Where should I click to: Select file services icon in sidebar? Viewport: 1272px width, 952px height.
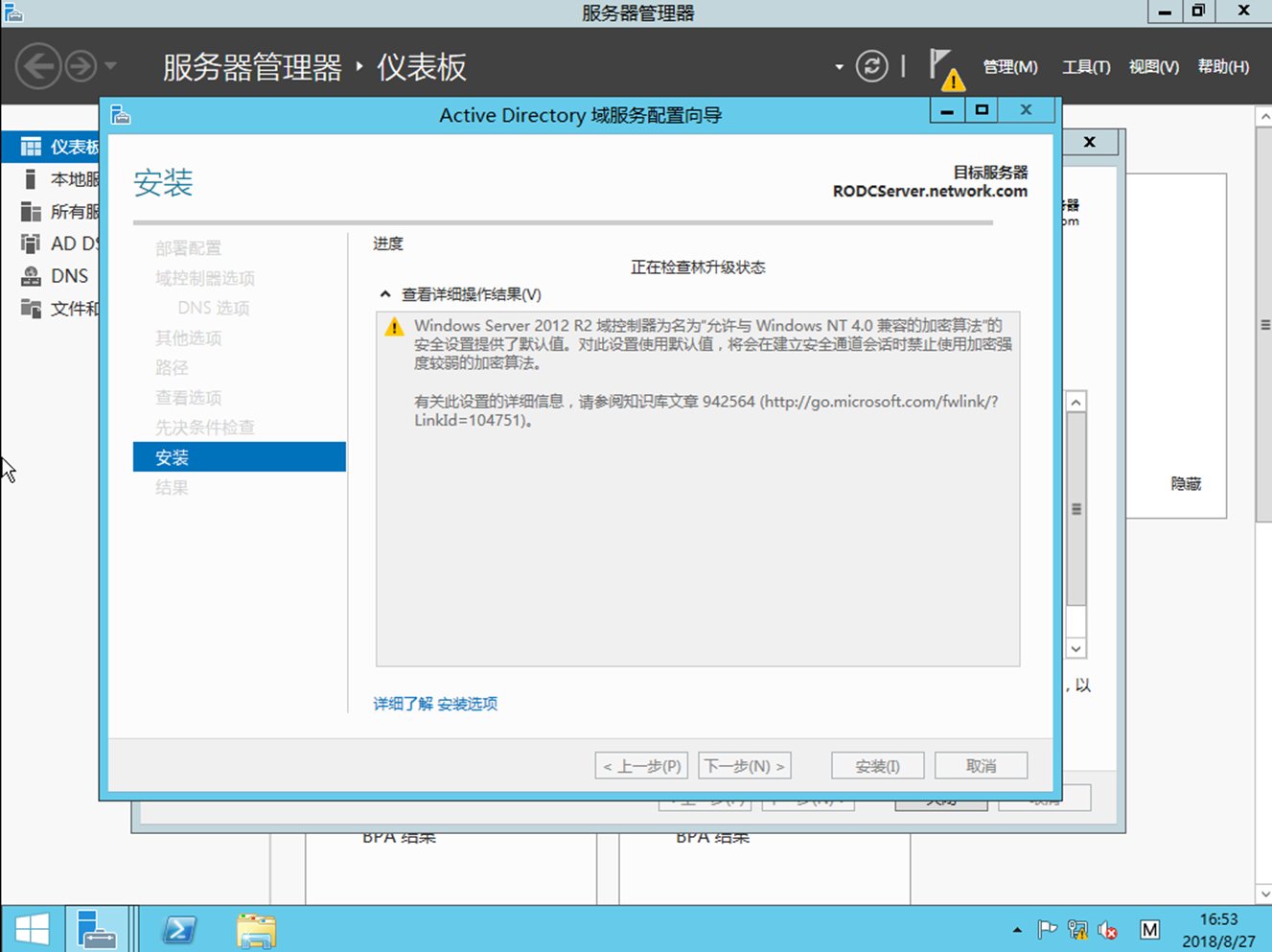coord(31,309)
